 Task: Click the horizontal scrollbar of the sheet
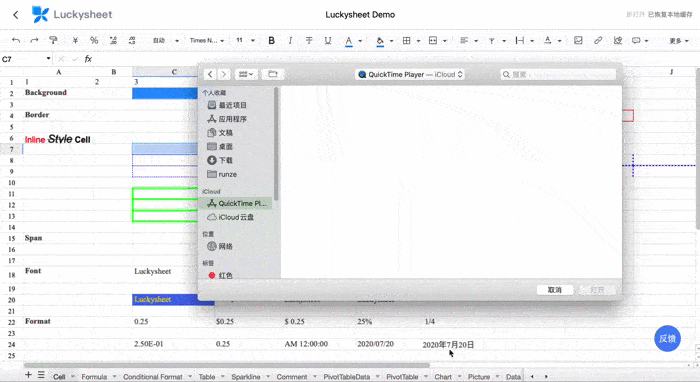(226, 365)
